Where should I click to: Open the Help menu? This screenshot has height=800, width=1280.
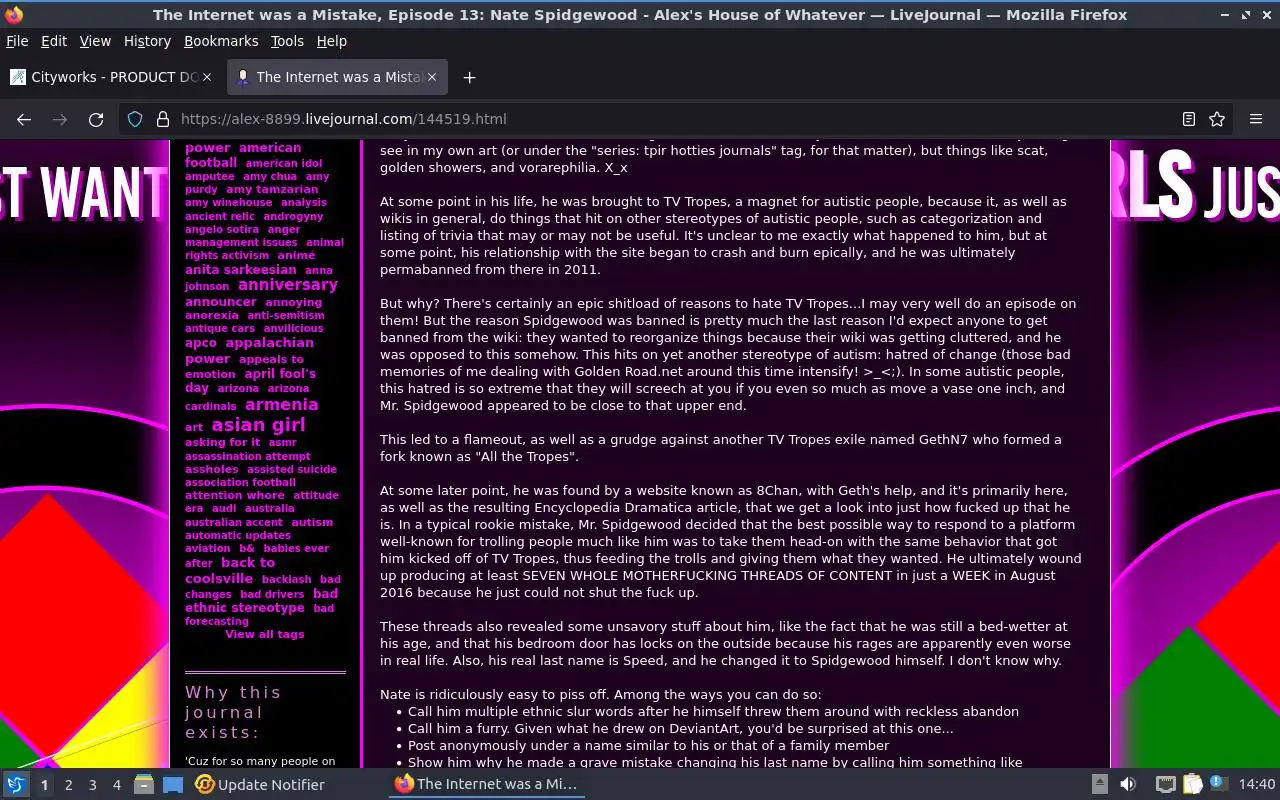331,41
